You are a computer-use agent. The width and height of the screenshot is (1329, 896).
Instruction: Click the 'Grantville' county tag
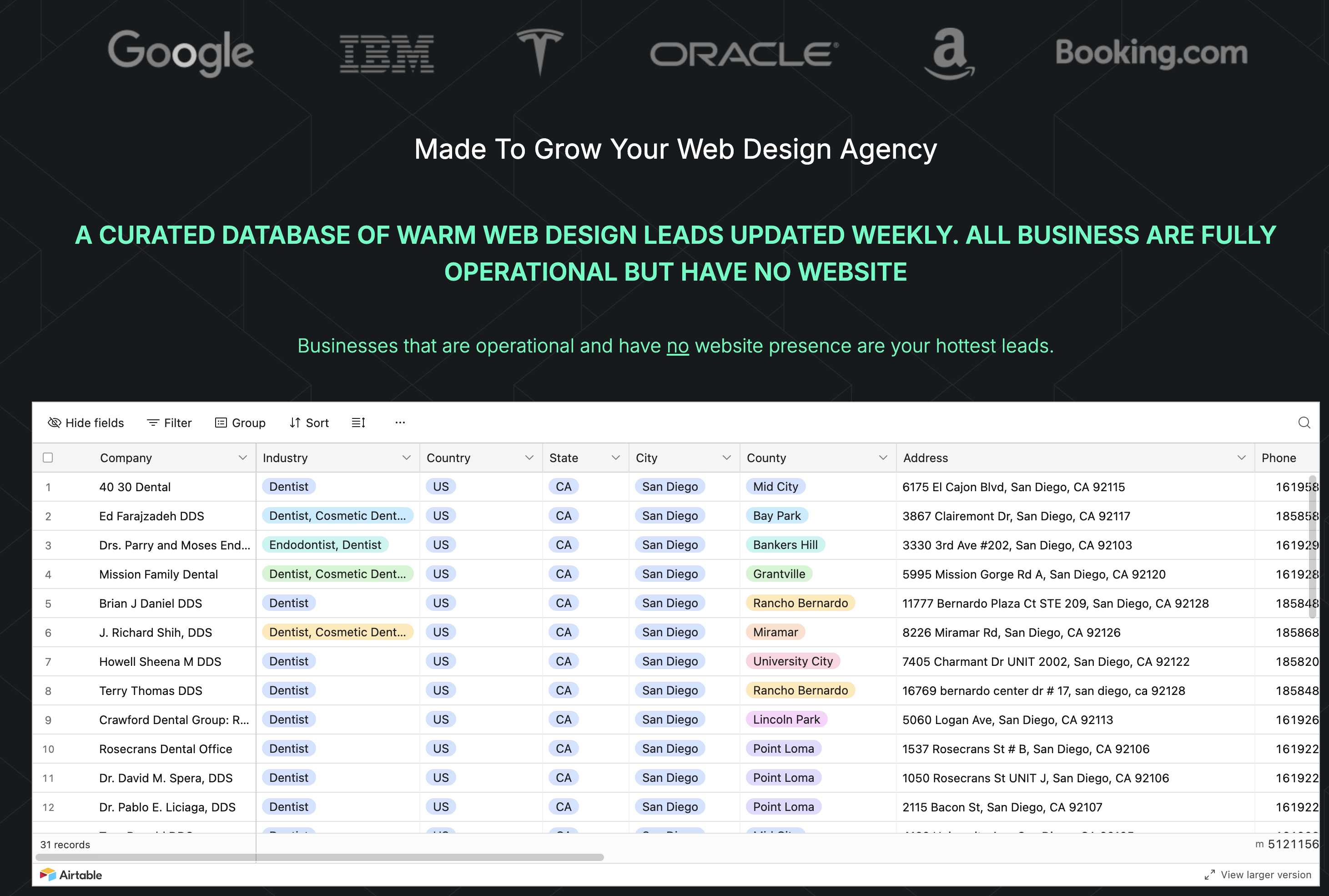779,574
